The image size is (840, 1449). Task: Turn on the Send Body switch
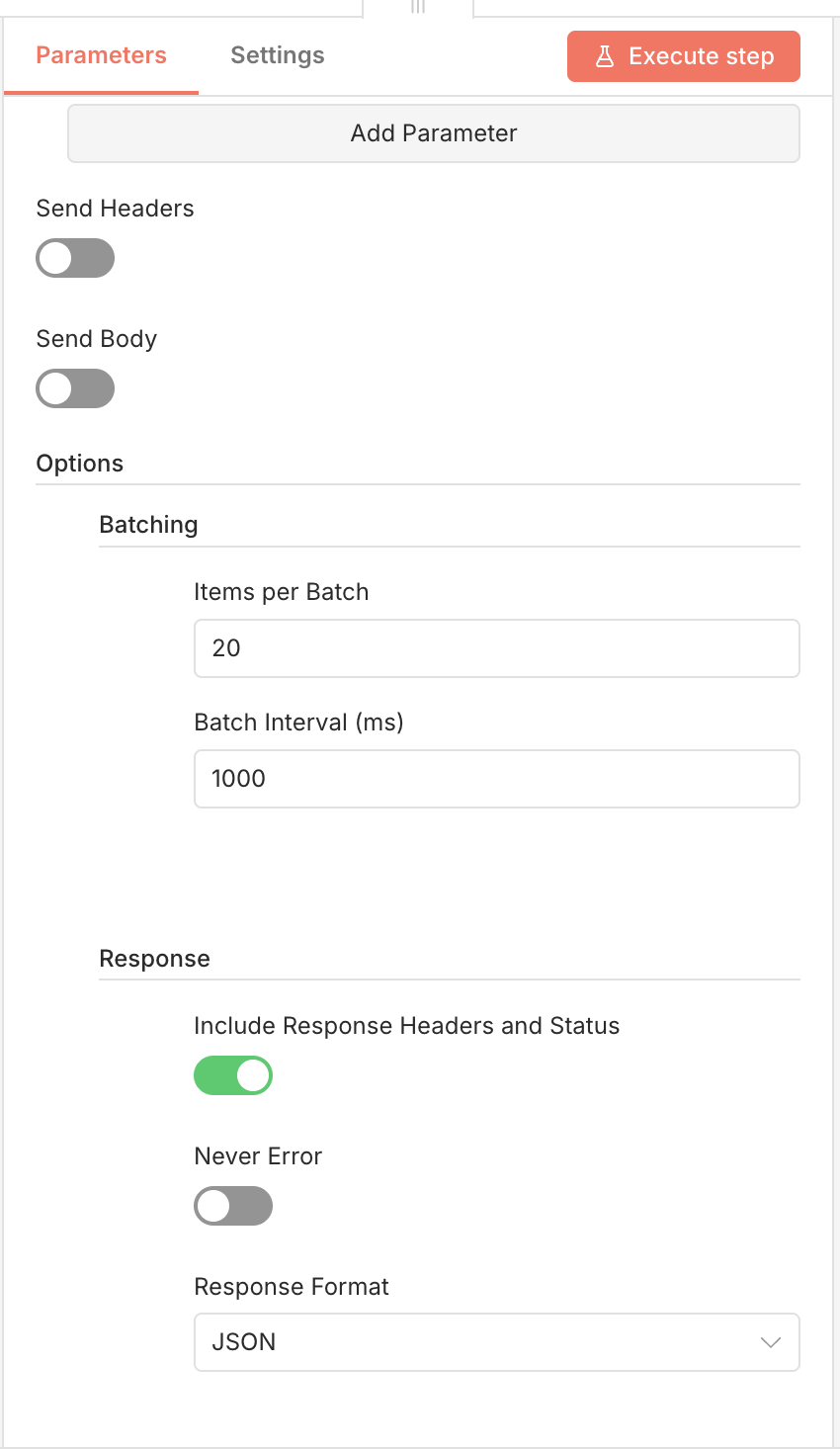75,389
